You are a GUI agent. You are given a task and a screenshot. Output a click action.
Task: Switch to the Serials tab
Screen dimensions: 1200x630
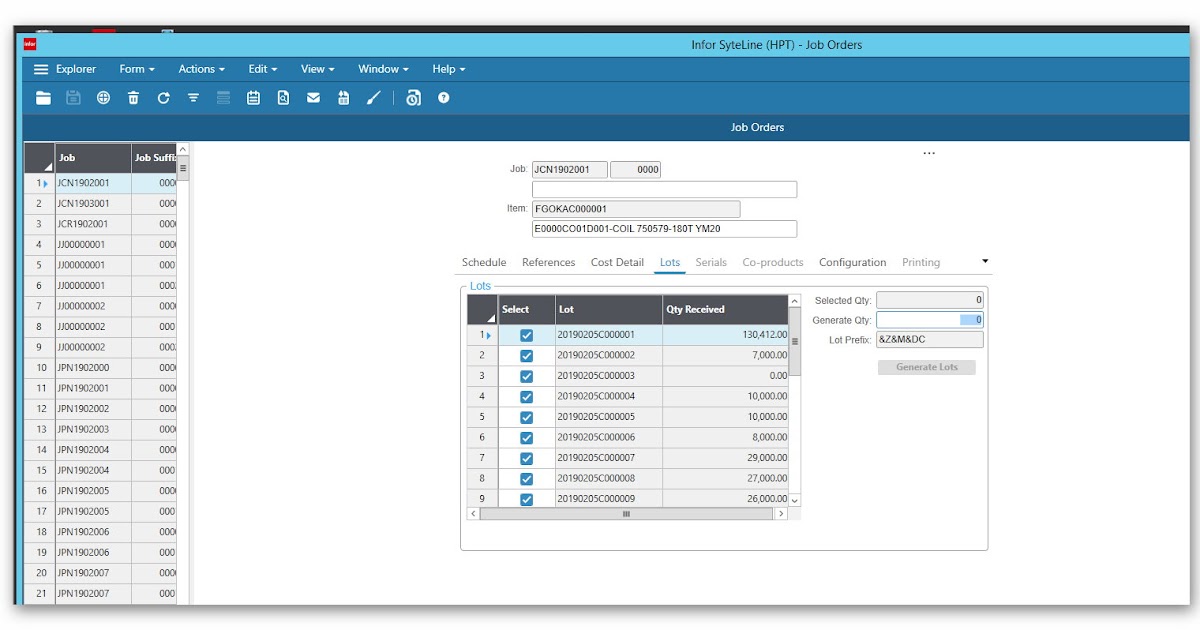click(711, 261)
